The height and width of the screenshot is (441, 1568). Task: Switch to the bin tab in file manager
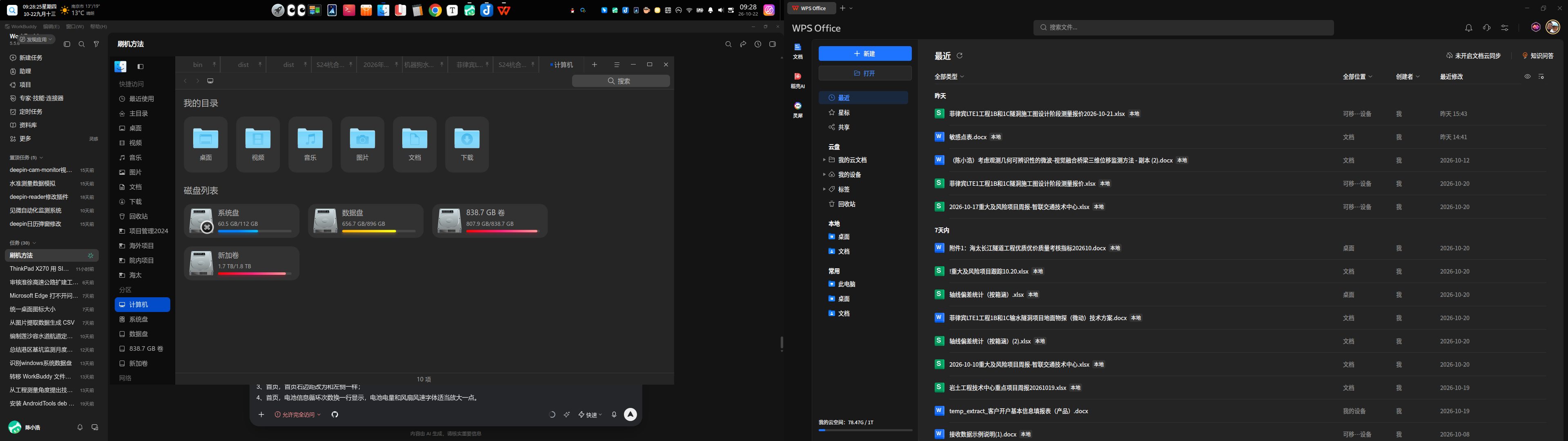click(198, 65)
